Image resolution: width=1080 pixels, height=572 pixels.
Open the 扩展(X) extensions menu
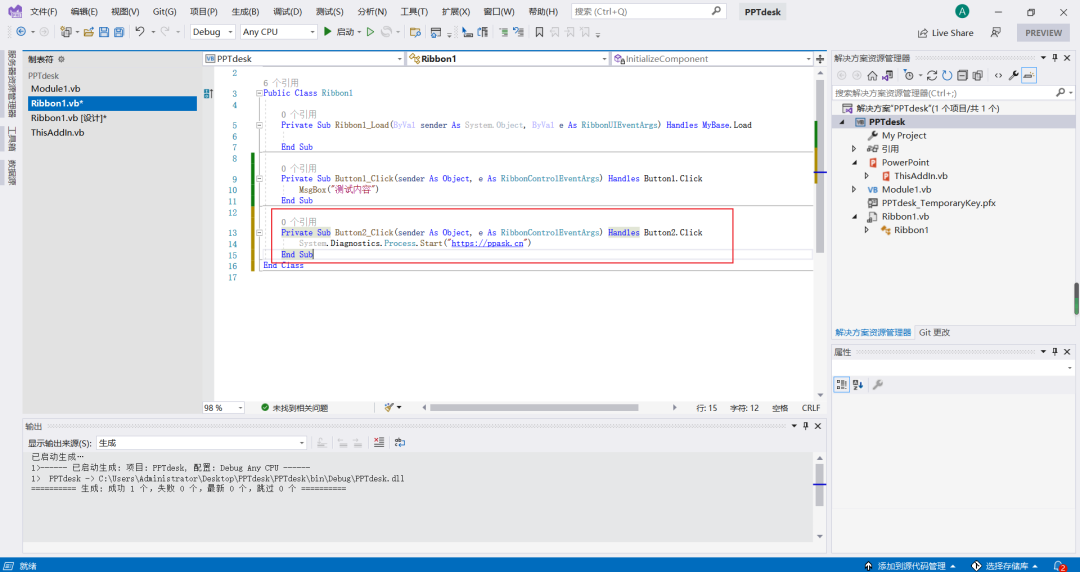tap(456, 12)
